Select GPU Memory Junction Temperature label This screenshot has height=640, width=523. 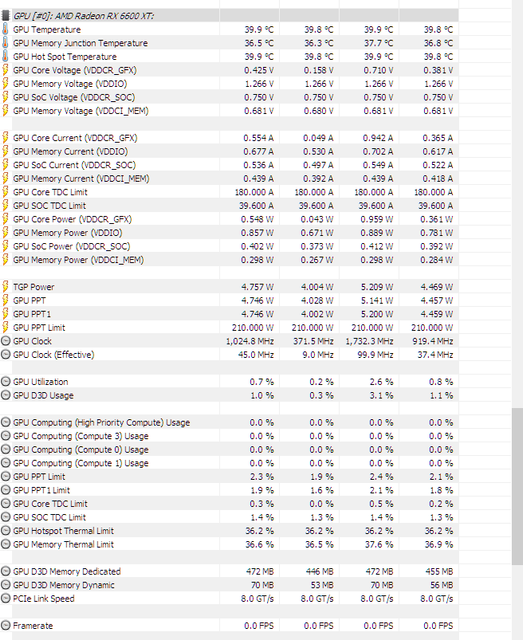click(80, 43)
